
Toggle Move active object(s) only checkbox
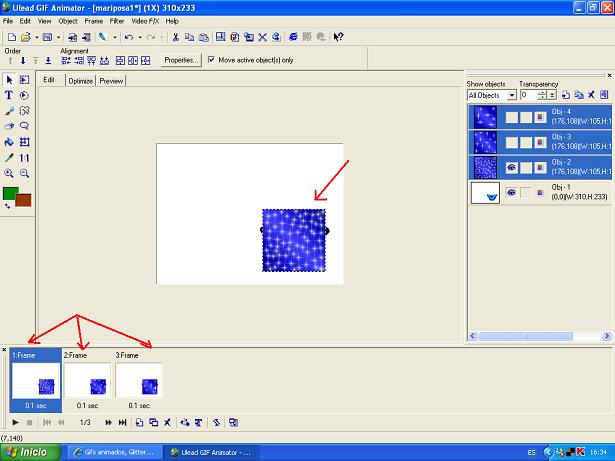(211, 60)
